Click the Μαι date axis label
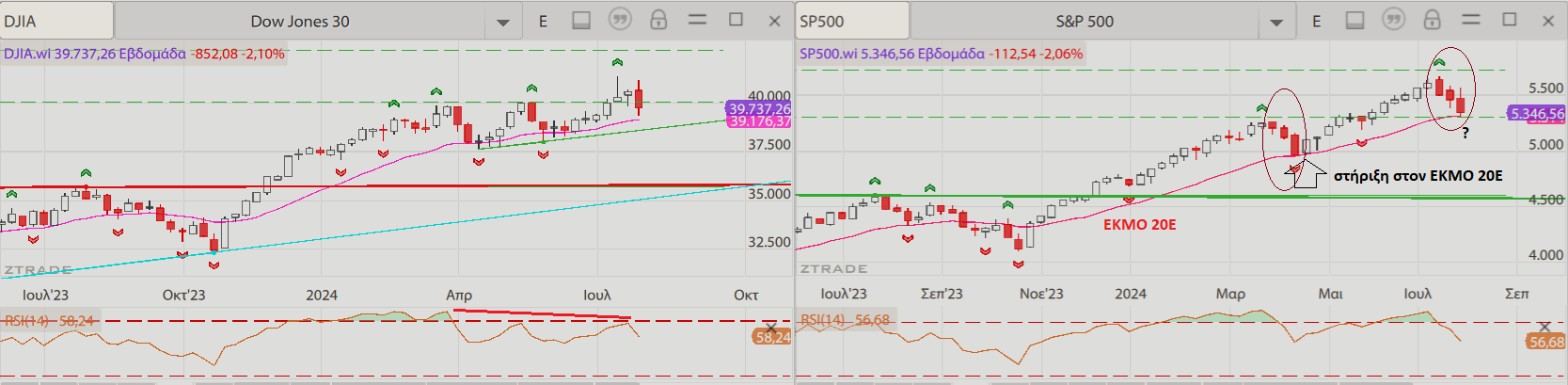 tap(1330, 294)
